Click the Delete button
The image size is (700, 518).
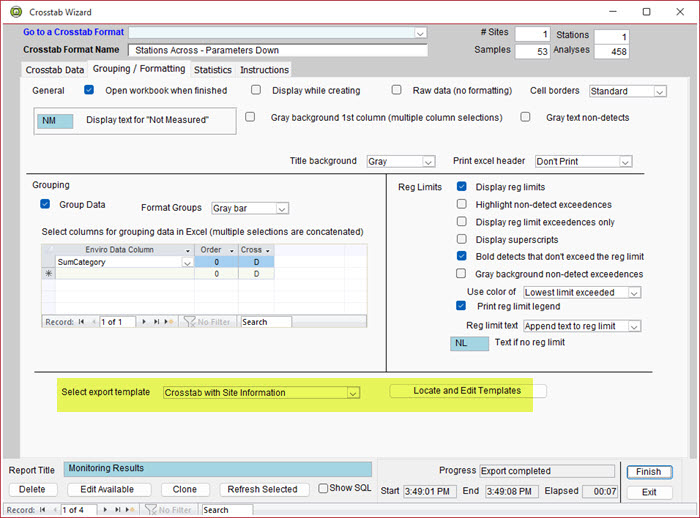[x=32, y=489]
